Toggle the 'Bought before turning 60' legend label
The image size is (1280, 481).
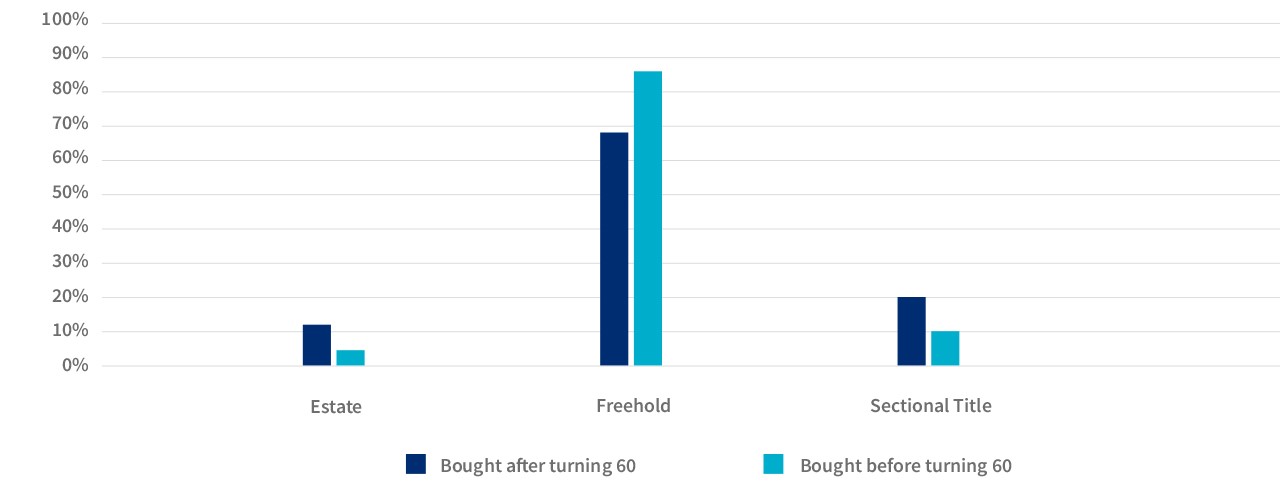pos(906,466)
